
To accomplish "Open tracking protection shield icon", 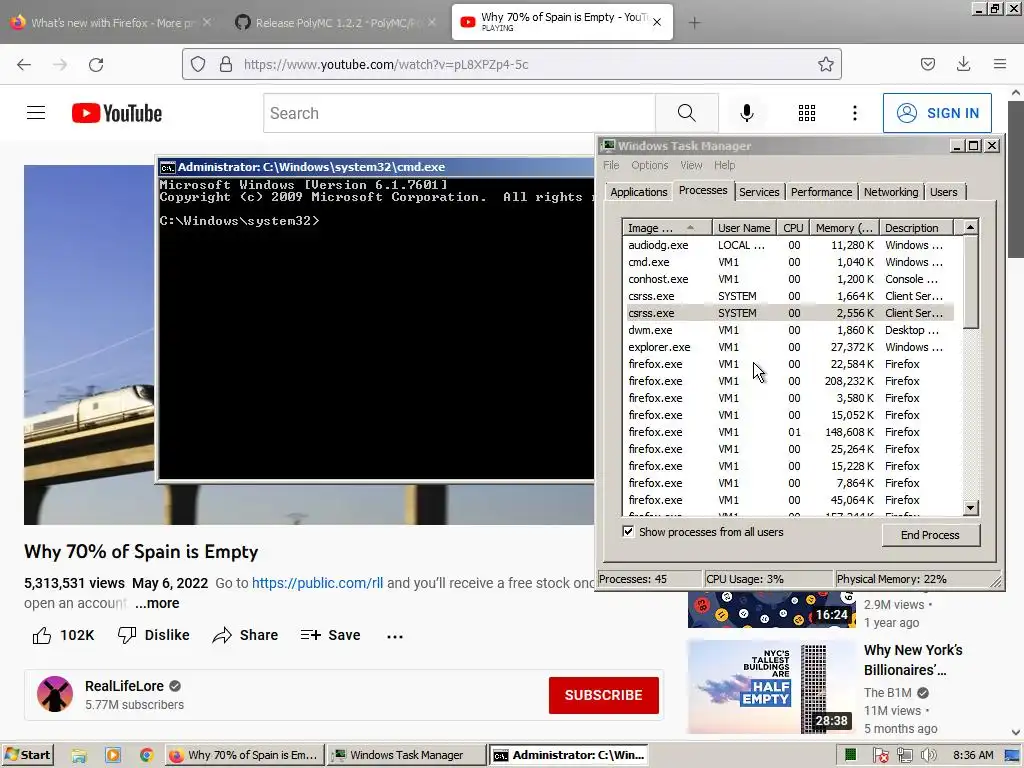I will [x=198, y=64].
